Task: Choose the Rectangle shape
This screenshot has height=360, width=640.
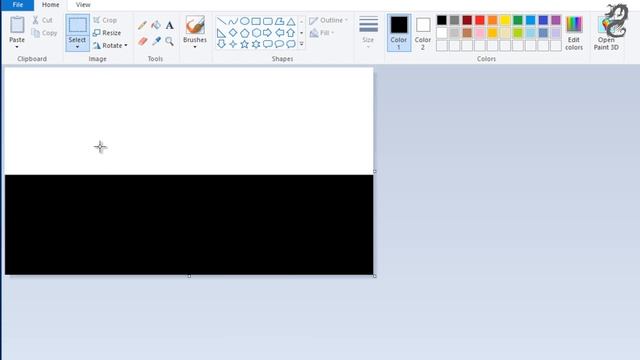Action: coord(256,21)
